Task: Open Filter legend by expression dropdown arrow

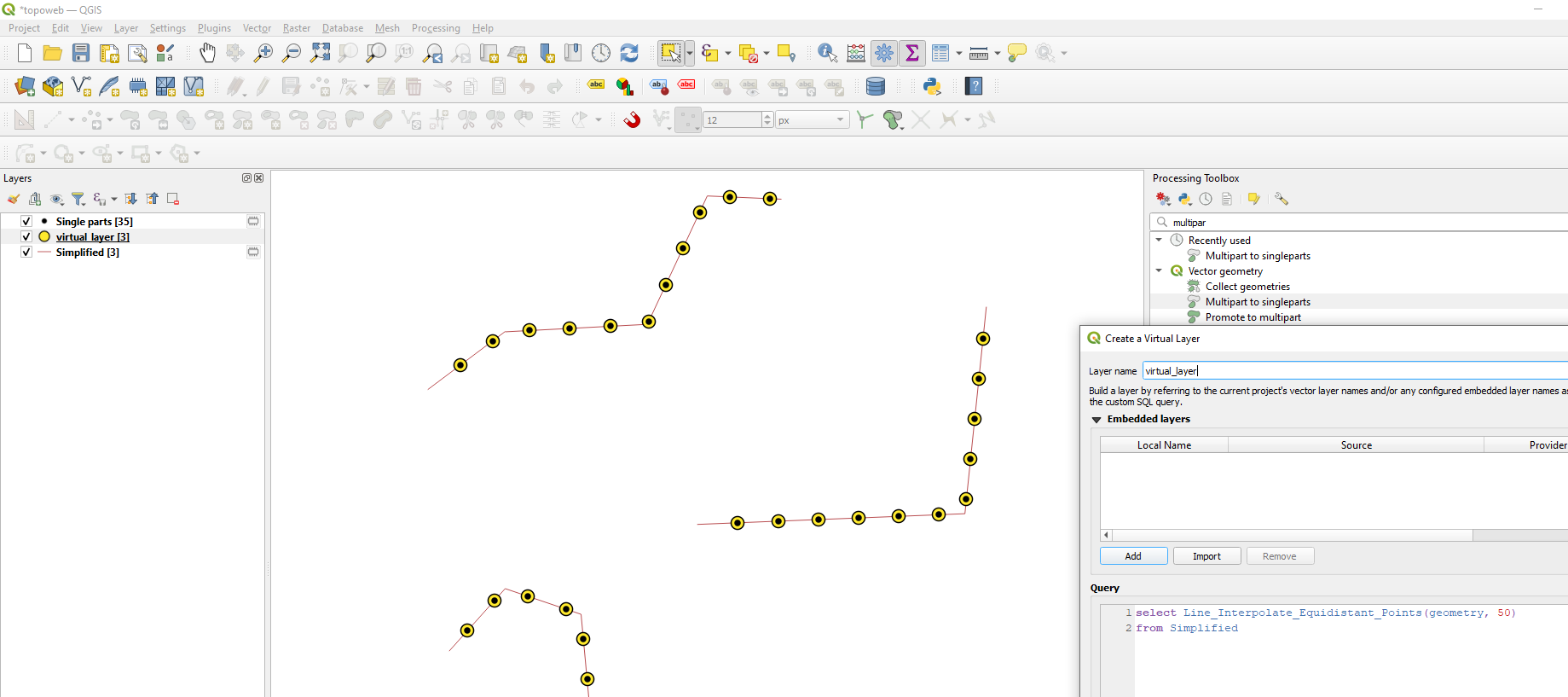Action: click(x=114, y=200)
